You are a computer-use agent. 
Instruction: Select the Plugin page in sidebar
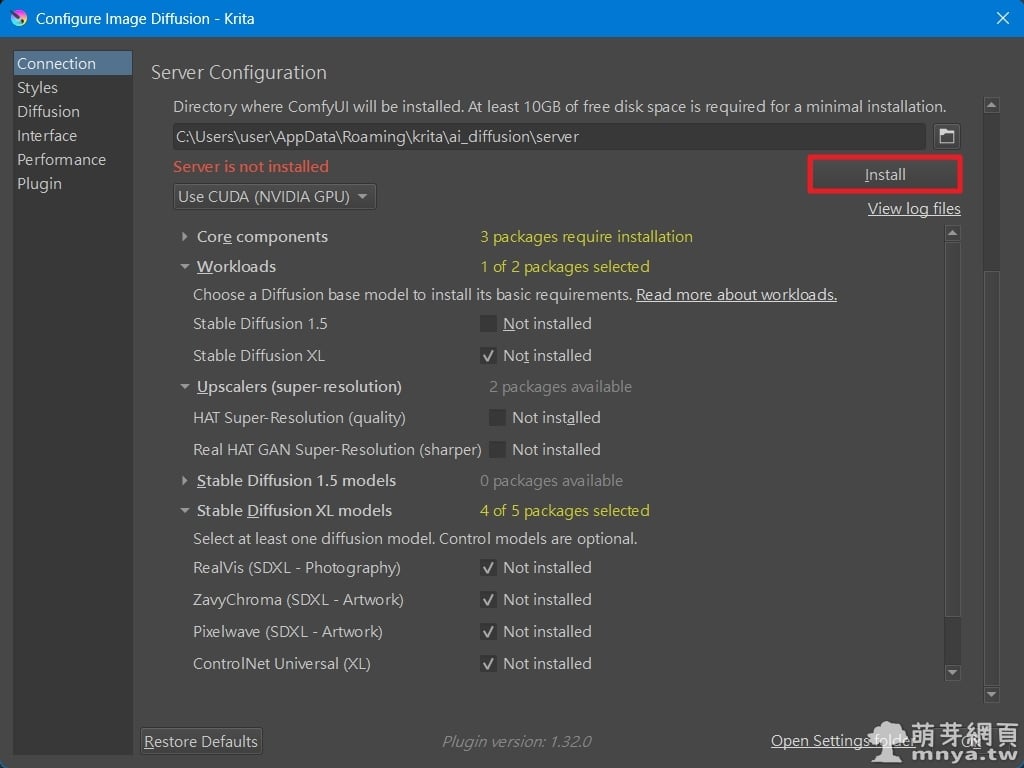tap(39, 184)
